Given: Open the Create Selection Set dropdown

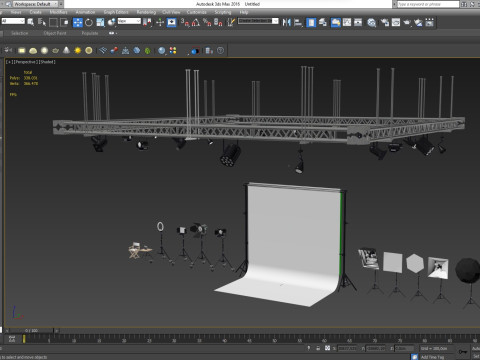Looking at the screenshot, I should [x=258, y=21].
